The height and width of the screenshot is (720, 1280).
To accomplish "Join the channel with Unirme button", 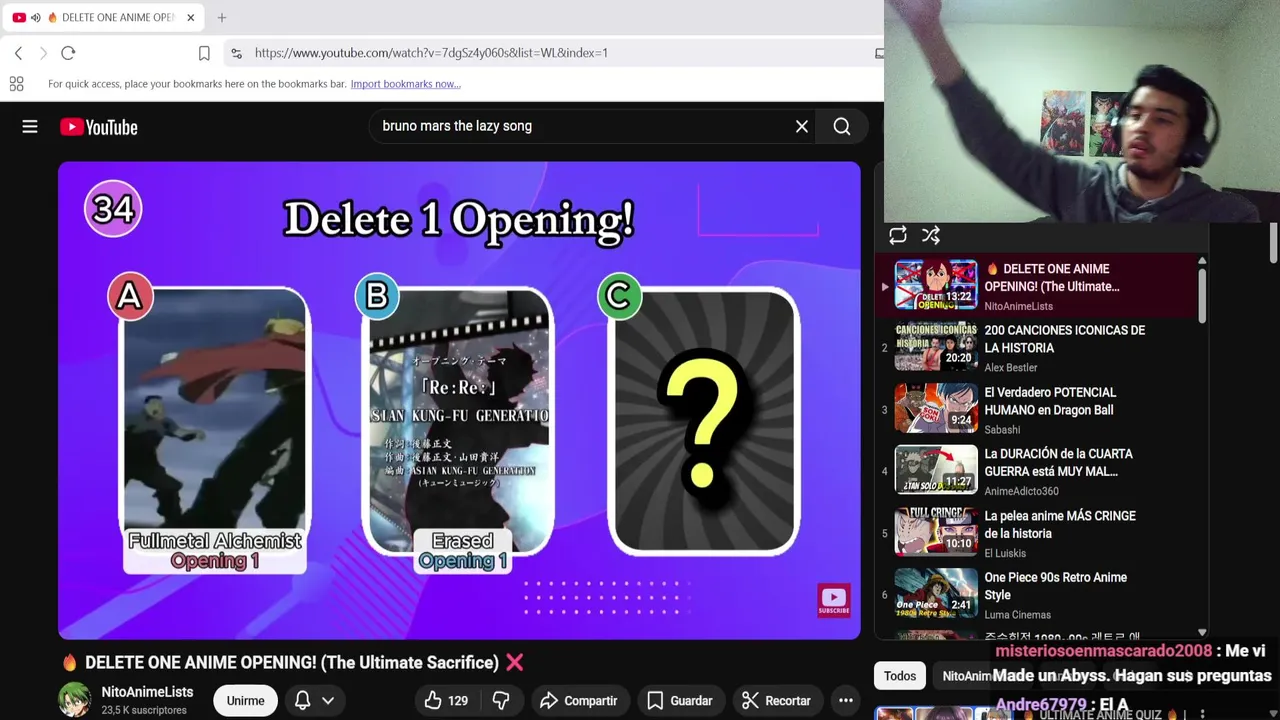I will point(245,701).
